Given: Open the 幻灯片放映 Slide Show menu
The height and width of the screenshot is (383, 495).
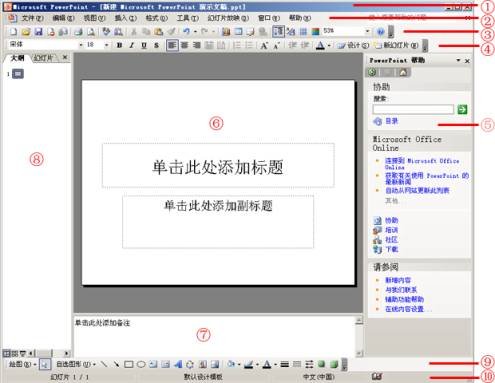Looking at the screenshot, I should coord(228,18).
